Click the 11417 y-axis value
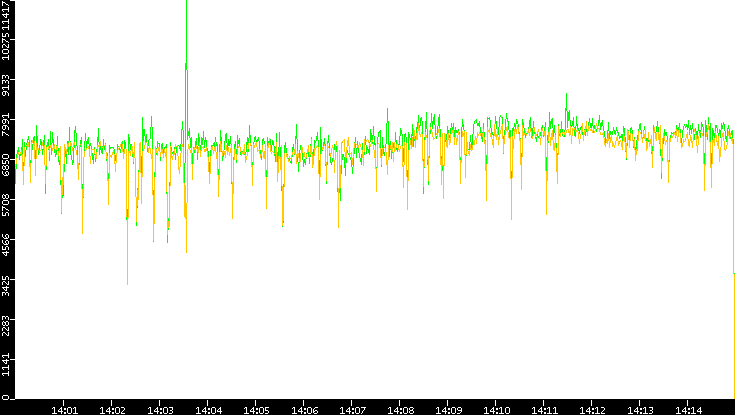The width and height of the screenshot is (735, 415). 5,14
